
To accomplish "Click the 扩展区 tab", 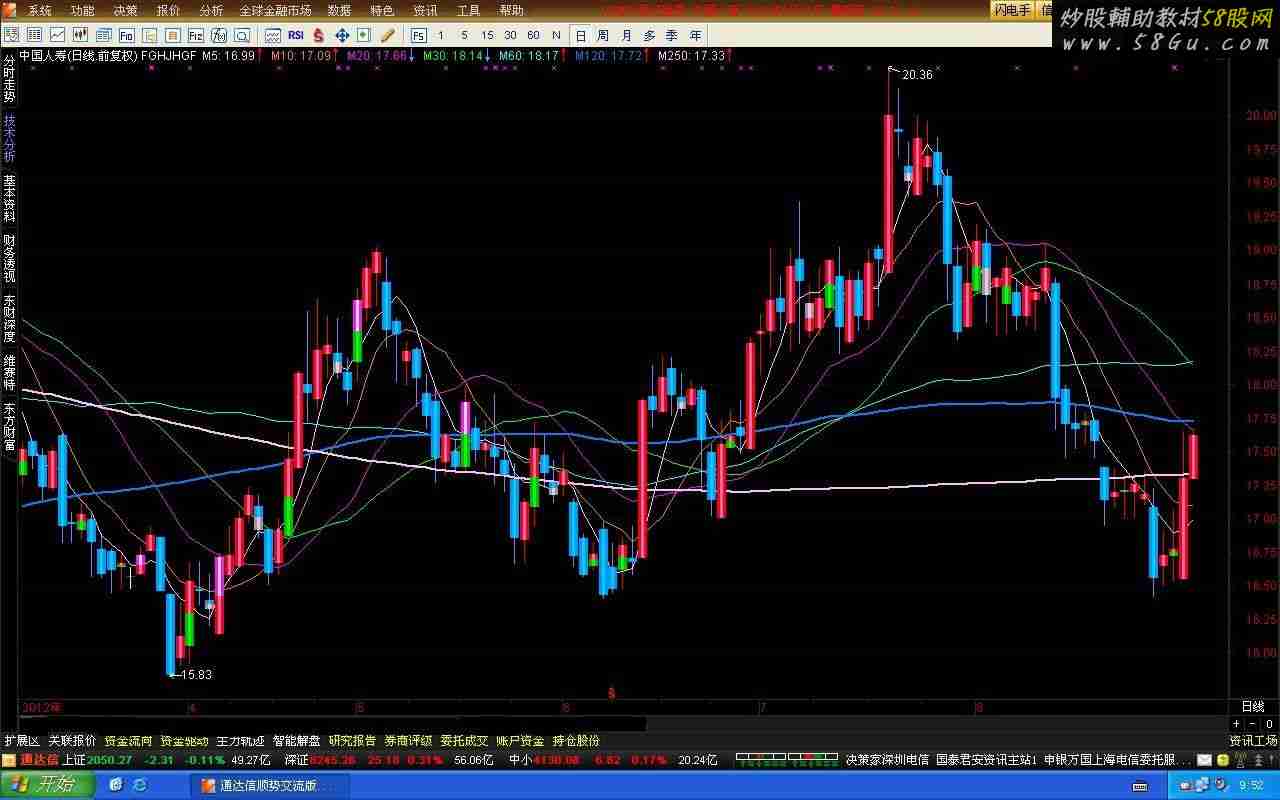I will (21, 741).
